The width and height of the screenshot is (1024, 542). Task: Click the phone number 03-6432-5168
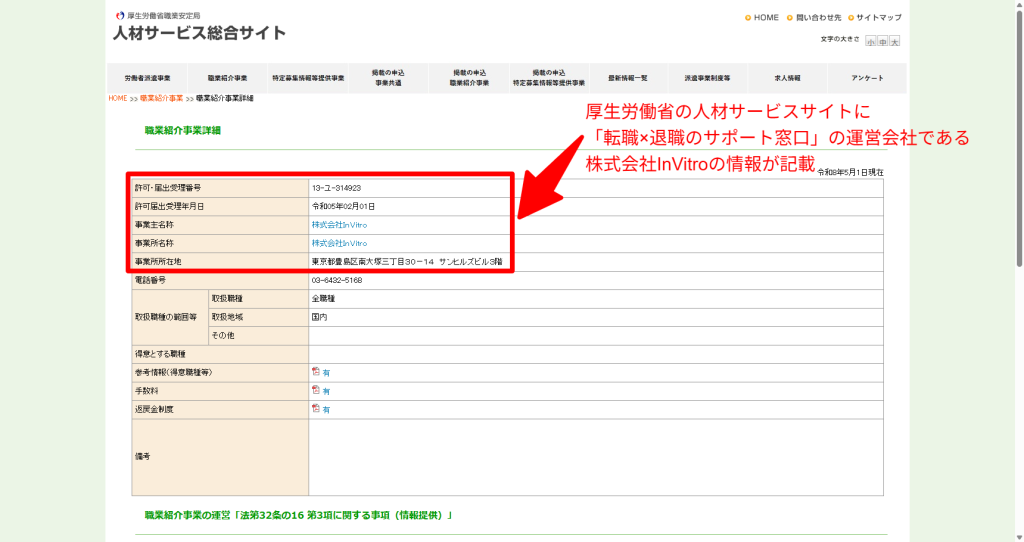[337, 280]
